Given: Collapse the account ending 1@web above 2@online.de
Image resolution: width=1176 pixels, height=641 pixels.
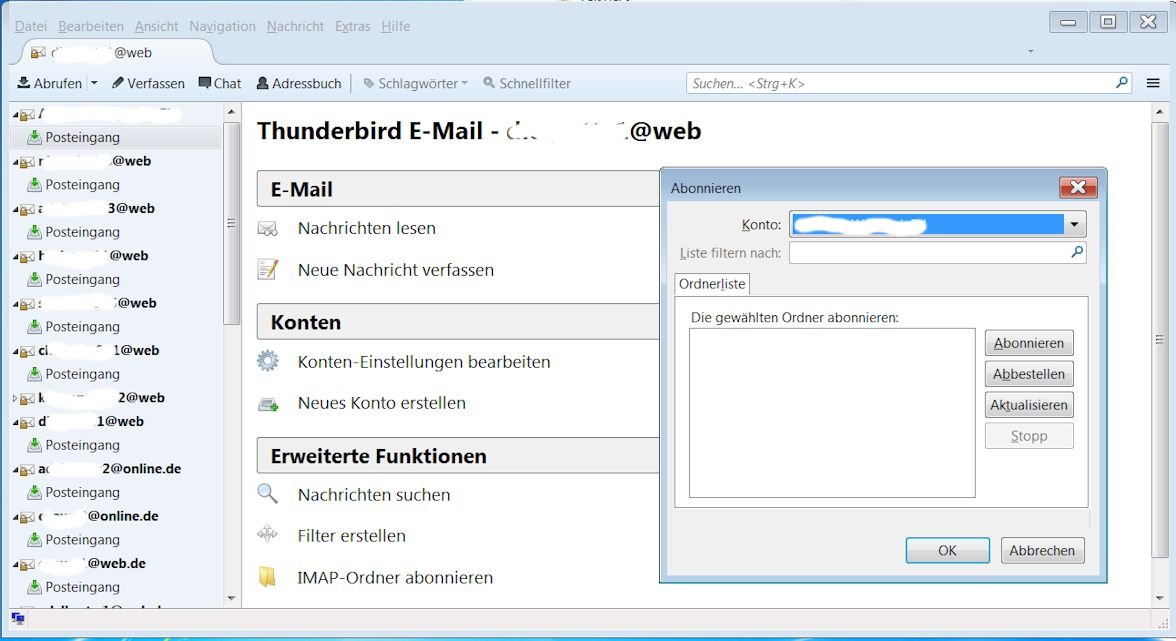Looking at the screenshot, I should tap(16, 422).
